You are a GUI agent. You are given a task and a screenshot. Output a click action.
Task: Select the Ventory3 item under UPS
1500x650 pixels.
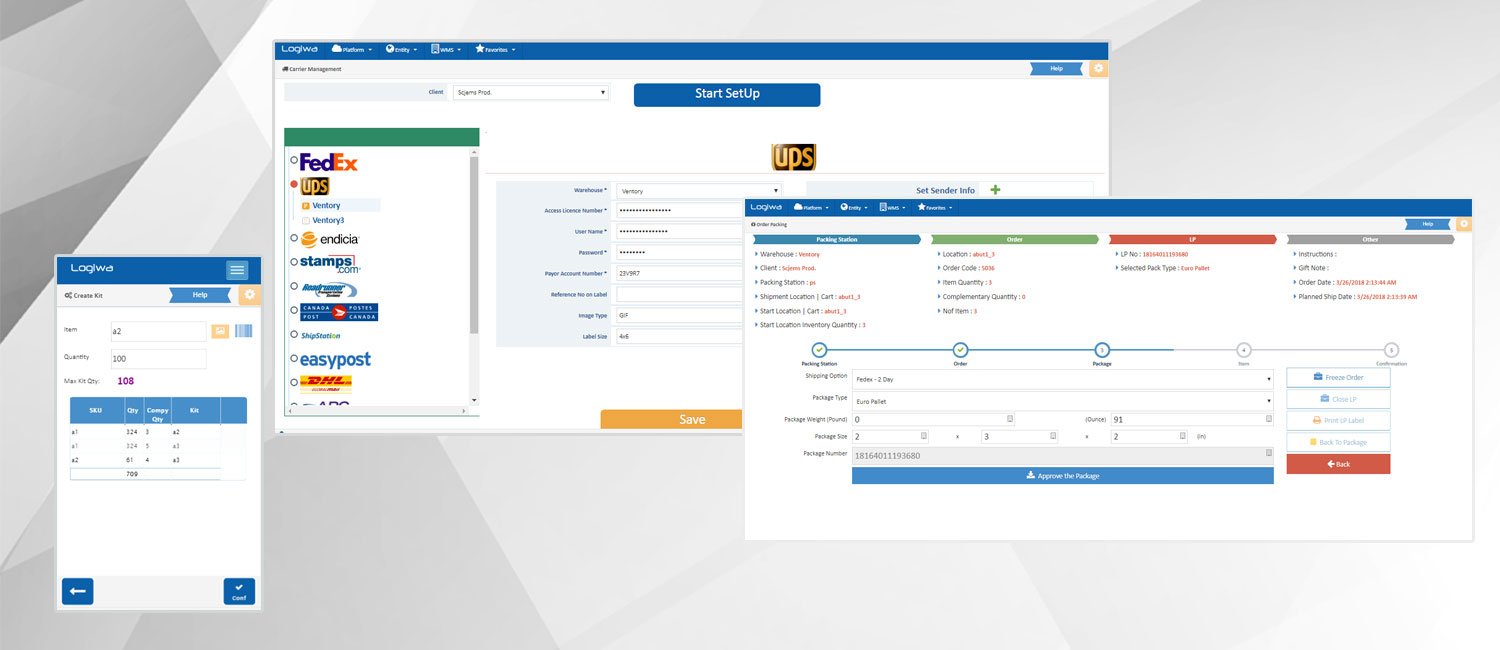click(328, 220)
